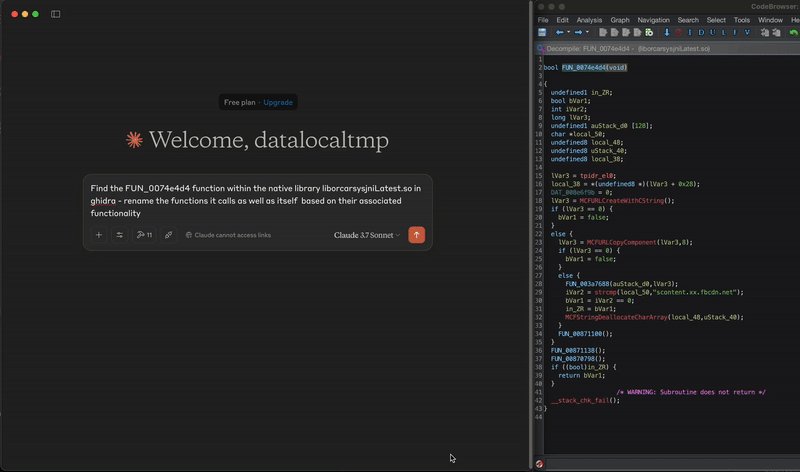Open Ghidra Search menu
This screenshot has width=800, height=472.
point(688,20)
